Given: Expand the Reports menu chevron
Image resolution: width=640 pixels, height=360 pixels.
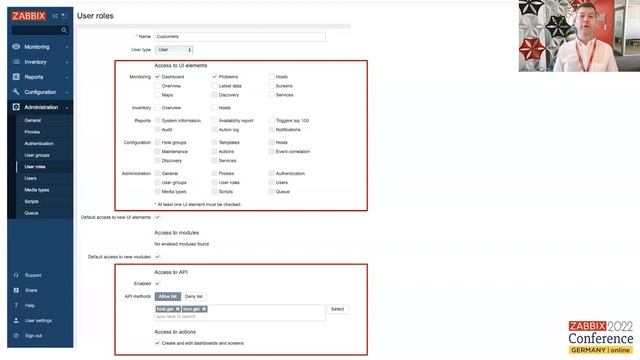Looking at the screenshot, I should pos(67,77).
